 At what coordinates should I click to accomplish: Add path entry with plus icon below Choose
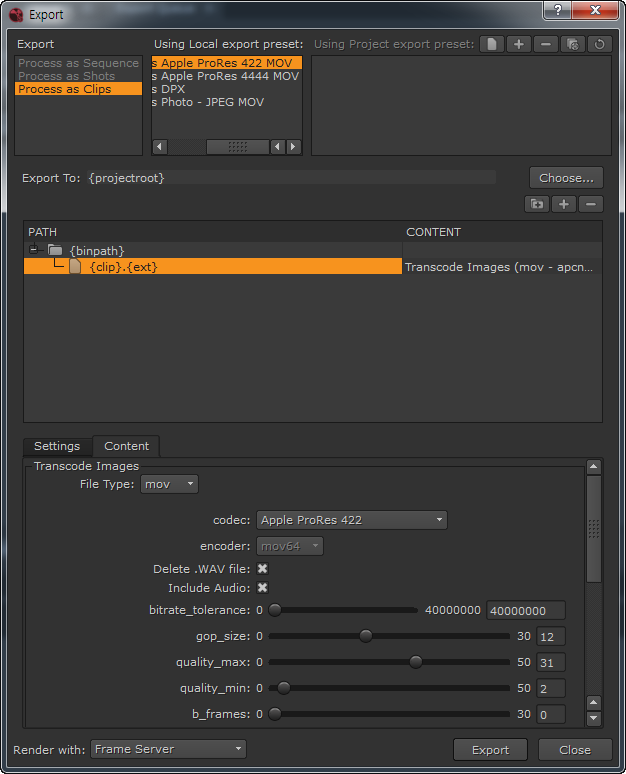[564, 204]
